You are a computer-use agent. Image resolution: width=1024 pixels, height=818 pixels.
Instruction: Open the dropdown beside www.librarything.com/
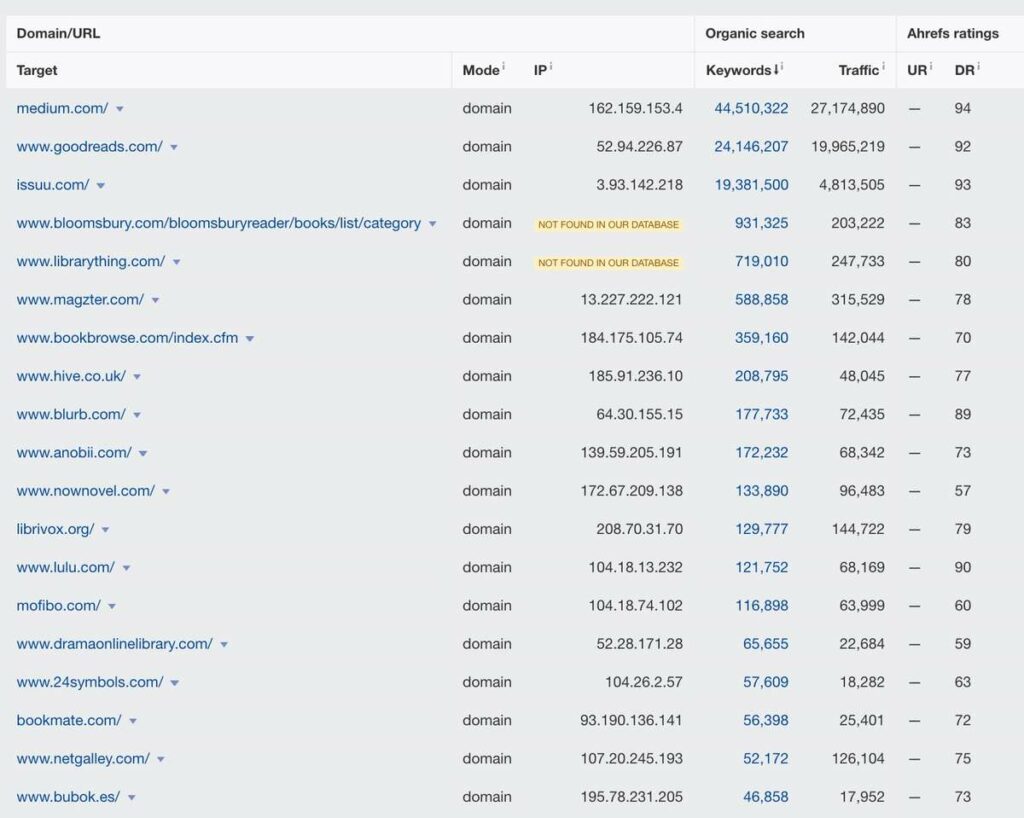(176, 262)
